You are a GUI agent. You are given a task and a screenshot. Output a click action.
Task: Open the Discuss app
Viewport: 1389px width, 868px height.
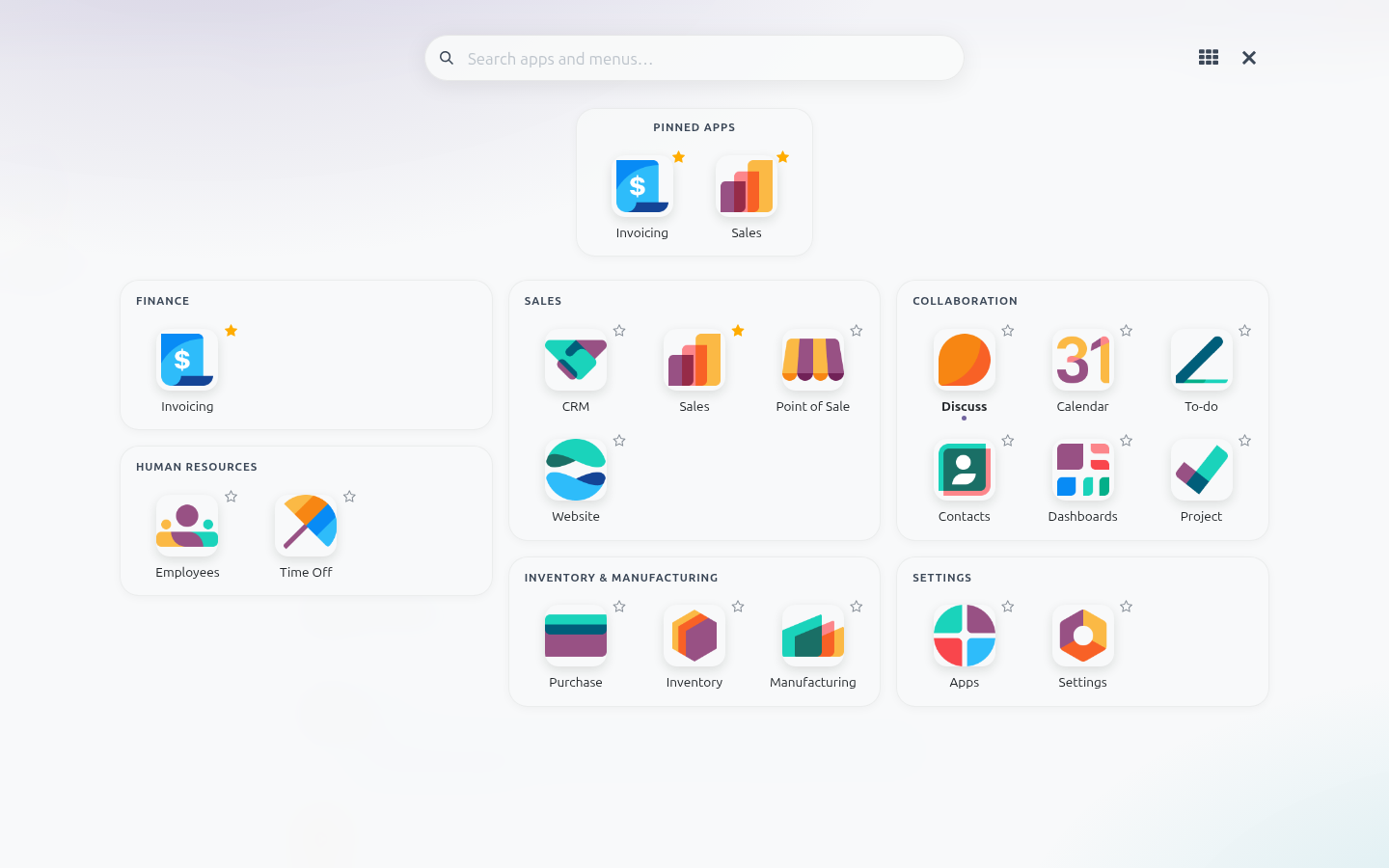965,360
